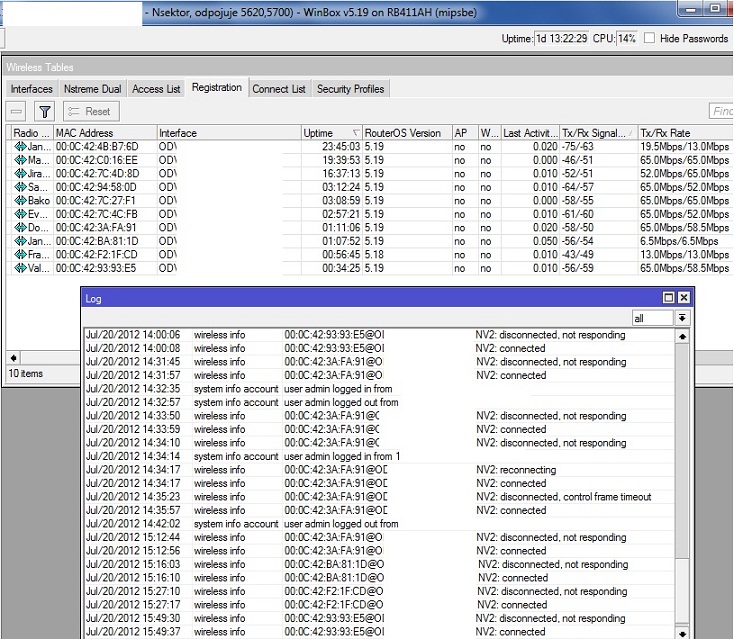Sort by Tx/Rx Signal column header
The height and width of the screenshot is (639, 734).
(x=598, y=133)
